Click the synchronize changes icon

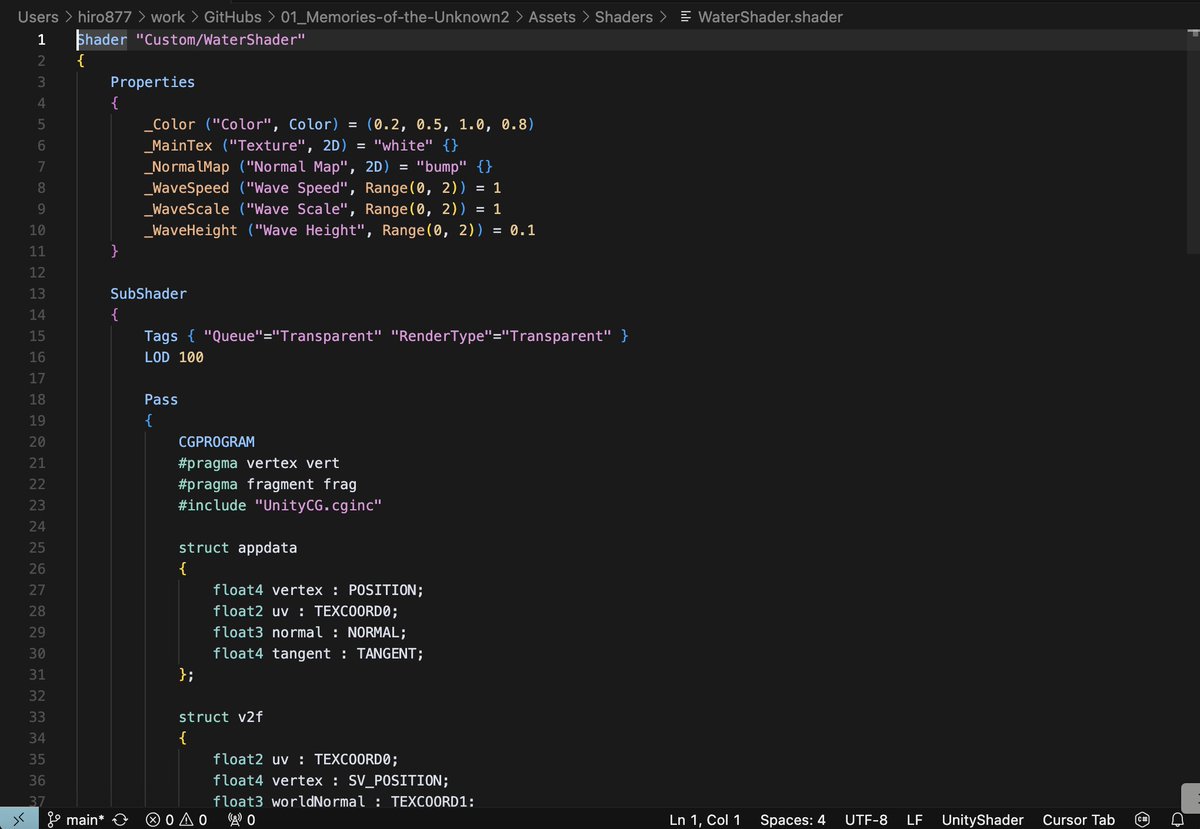pyautogui.click(x=120, y=819)
